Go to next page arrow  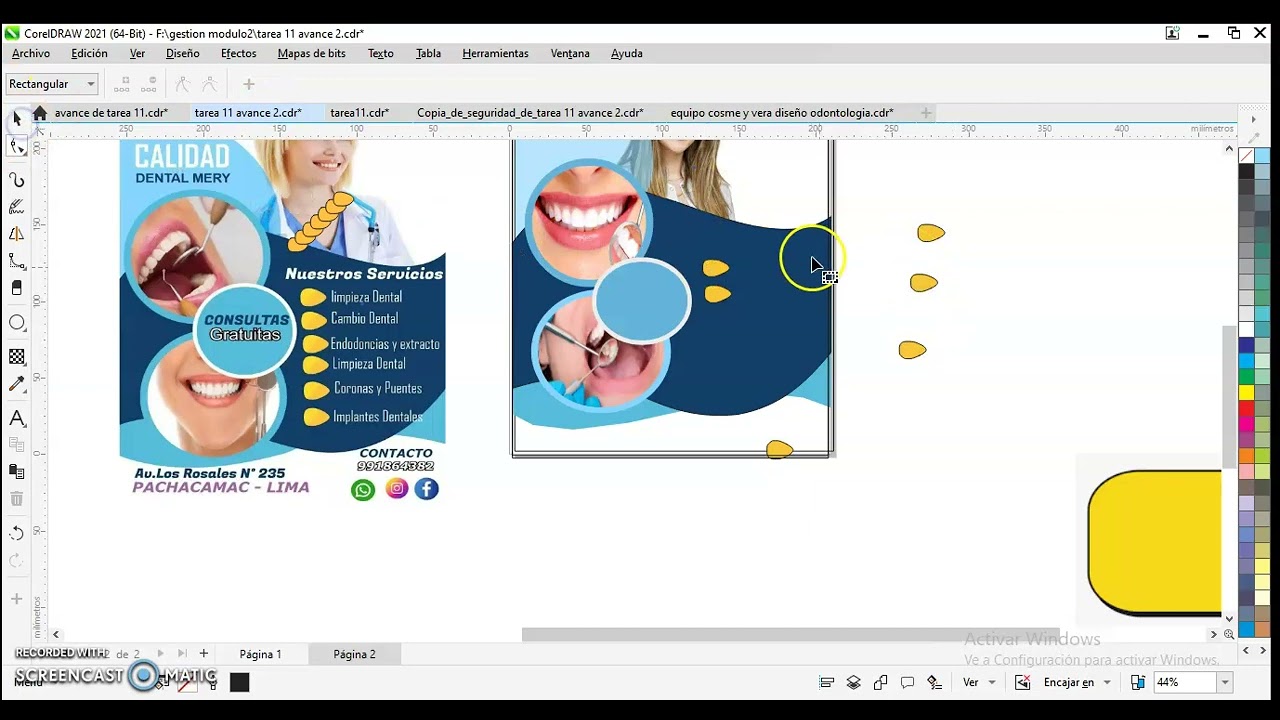160,654
